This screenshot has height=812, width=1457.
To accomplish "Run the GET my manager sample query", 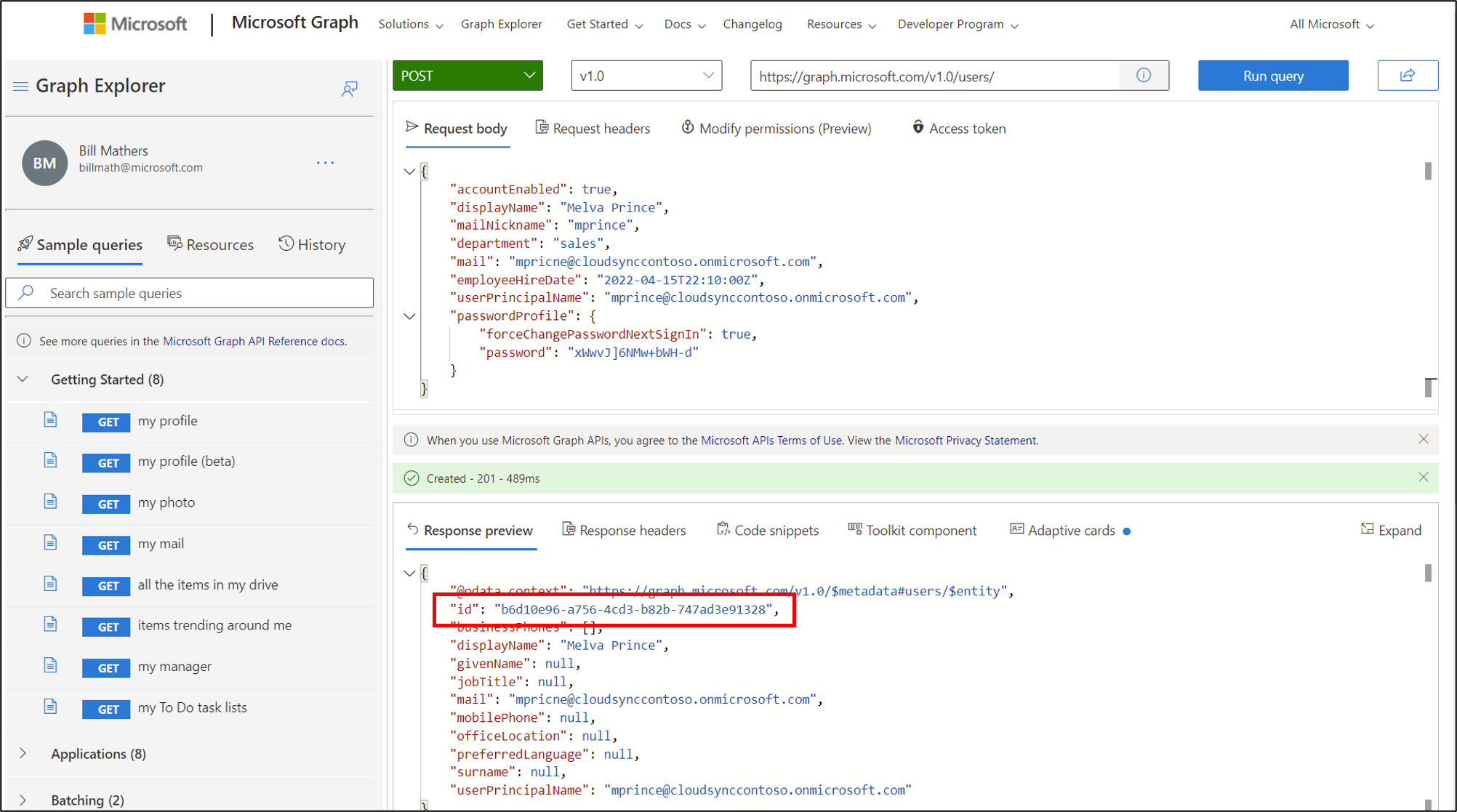I will (x=106, y=667).
